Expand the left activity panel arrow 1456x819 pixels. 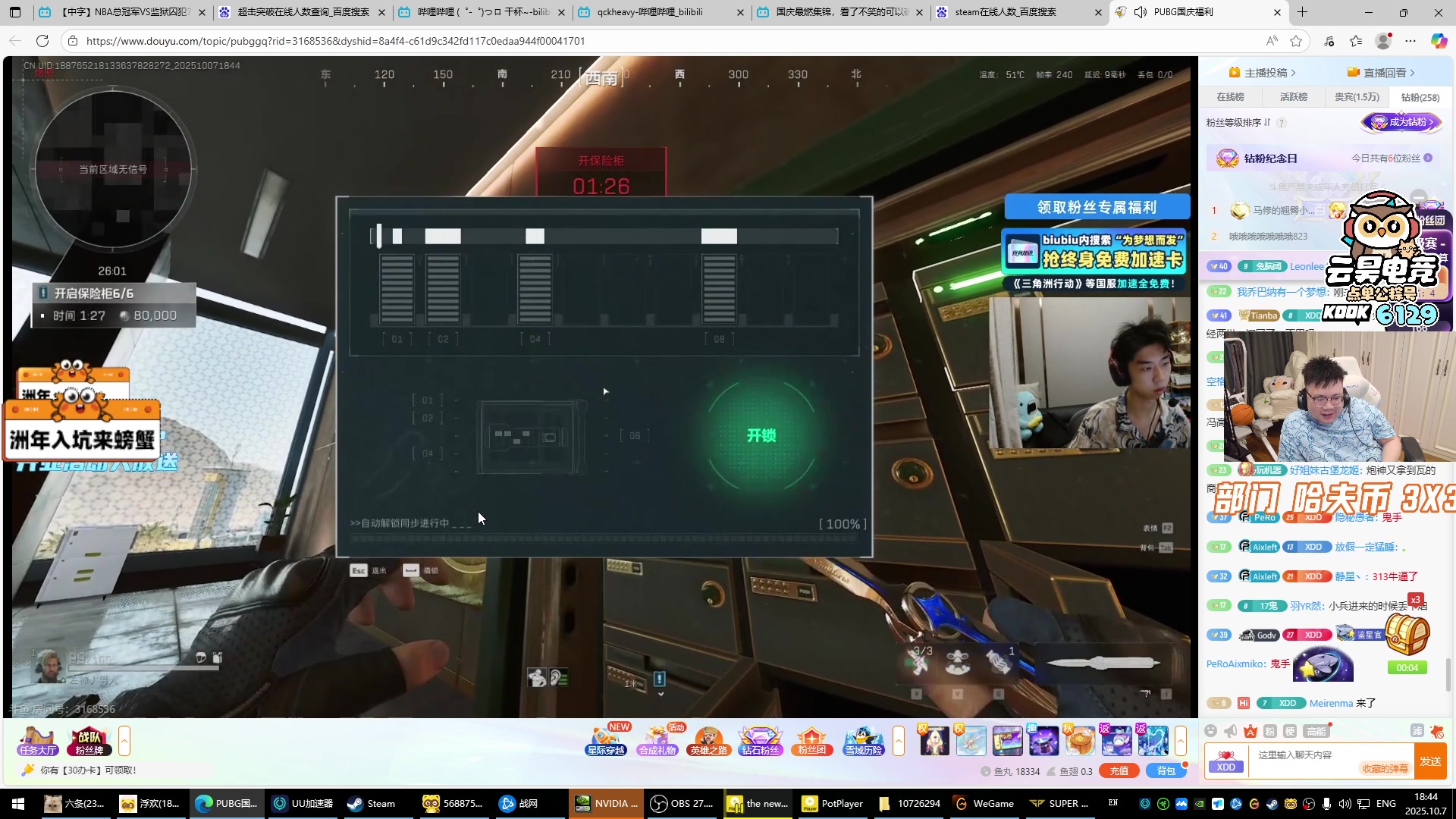[x=124, y=741]
